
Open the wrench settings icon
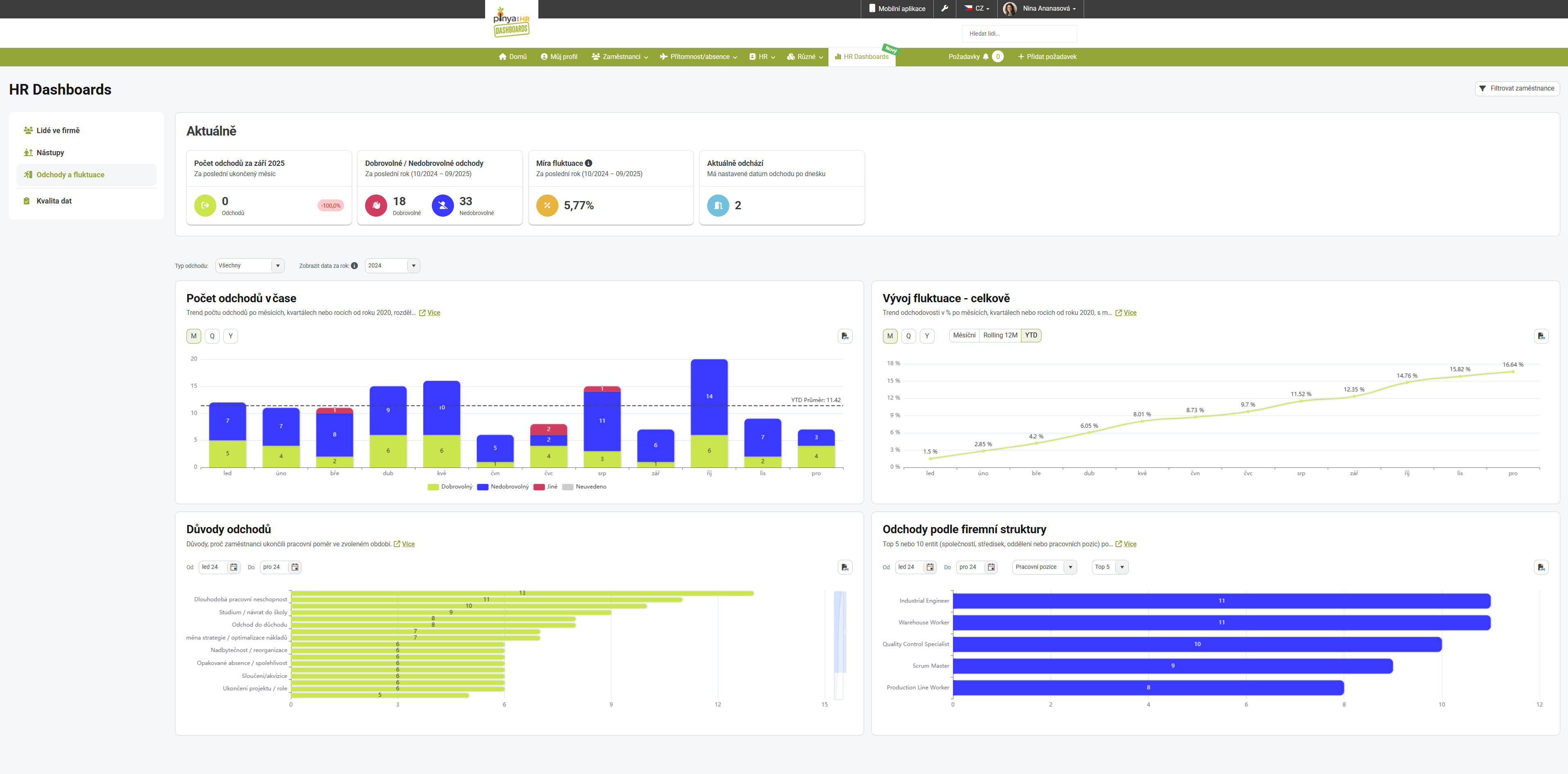click(945, 9)
